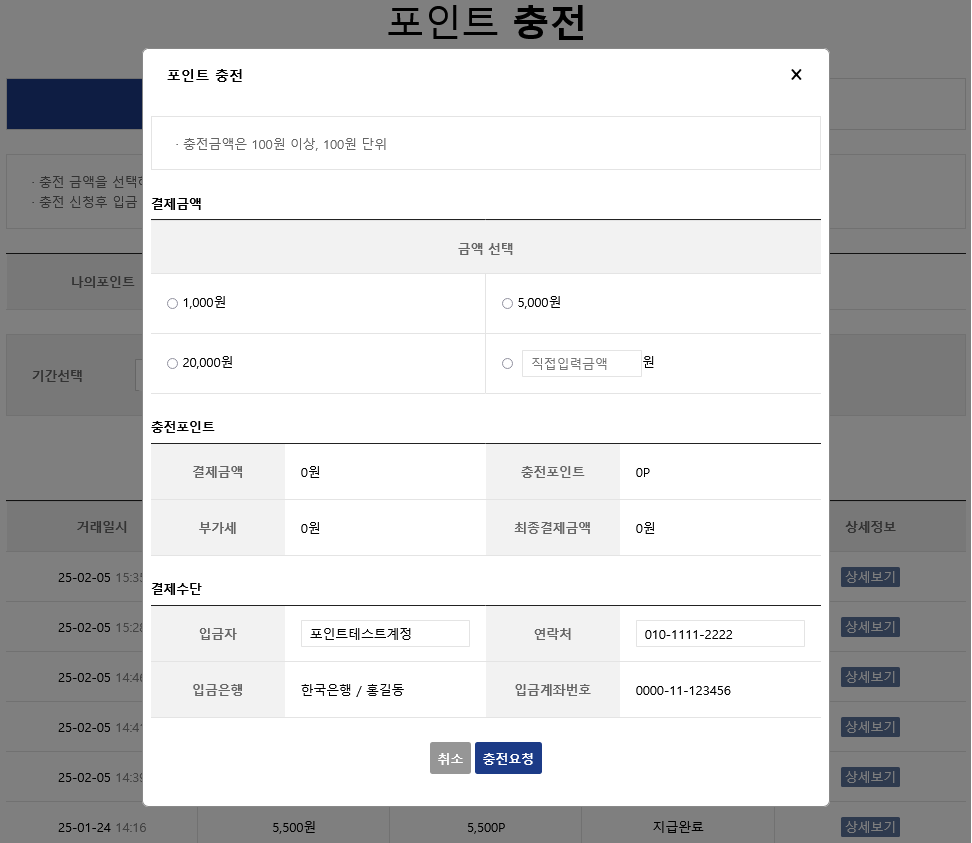The width and height of the screenshot is (972, 843).
Task: Close the 포인트 충전 dialog with X
Action: 796,75
